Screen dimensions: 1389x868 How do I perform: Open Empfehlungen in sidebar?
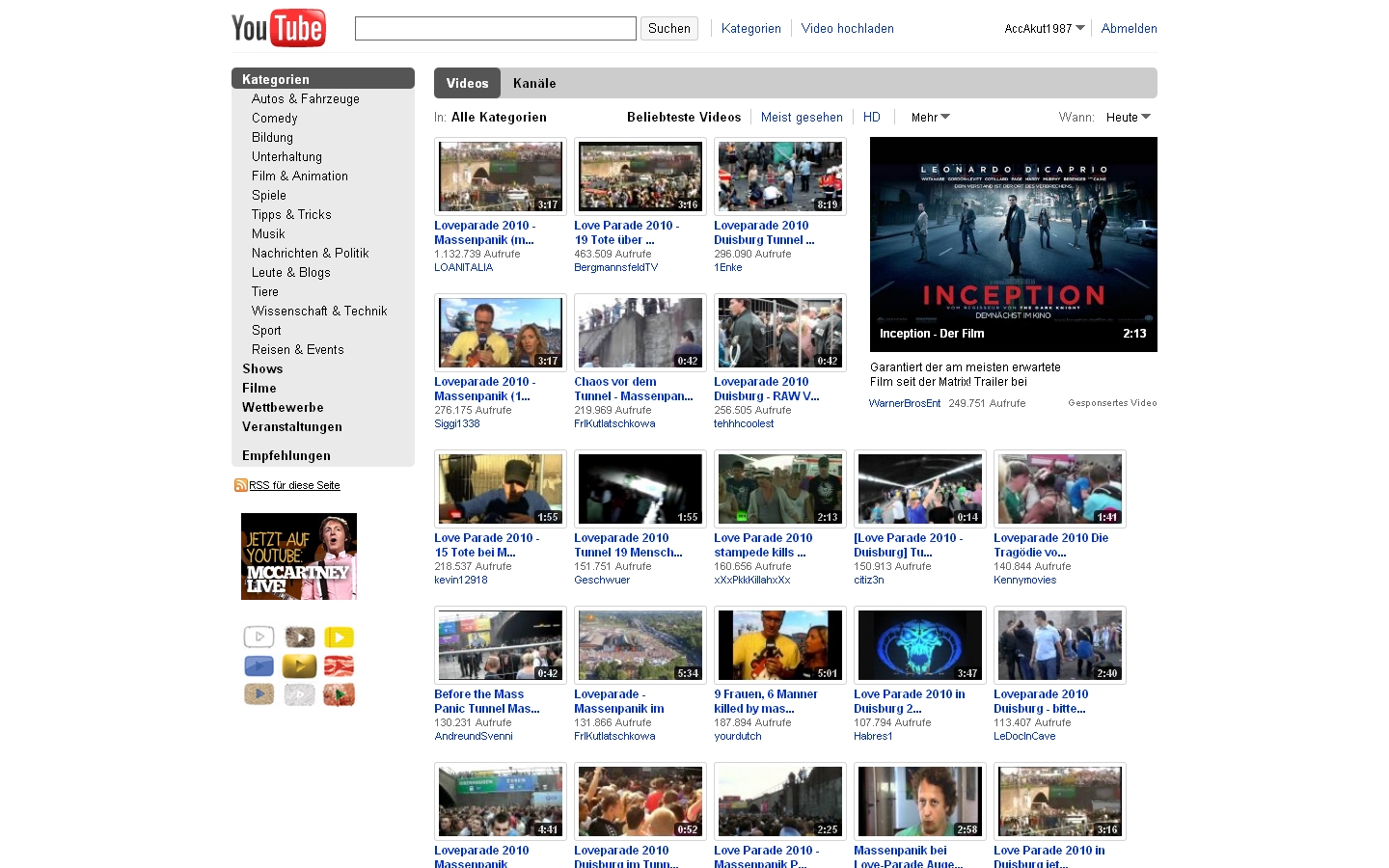click(x=286, y=455)
